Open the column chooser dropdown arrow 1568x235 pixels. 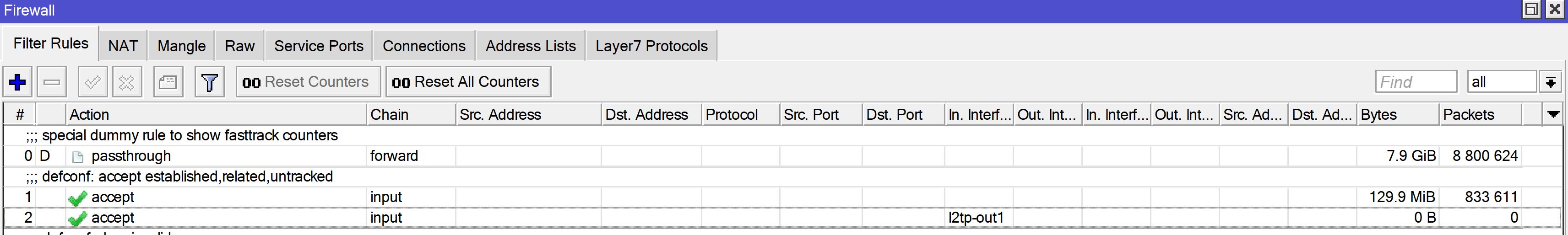click(1553, 114)
